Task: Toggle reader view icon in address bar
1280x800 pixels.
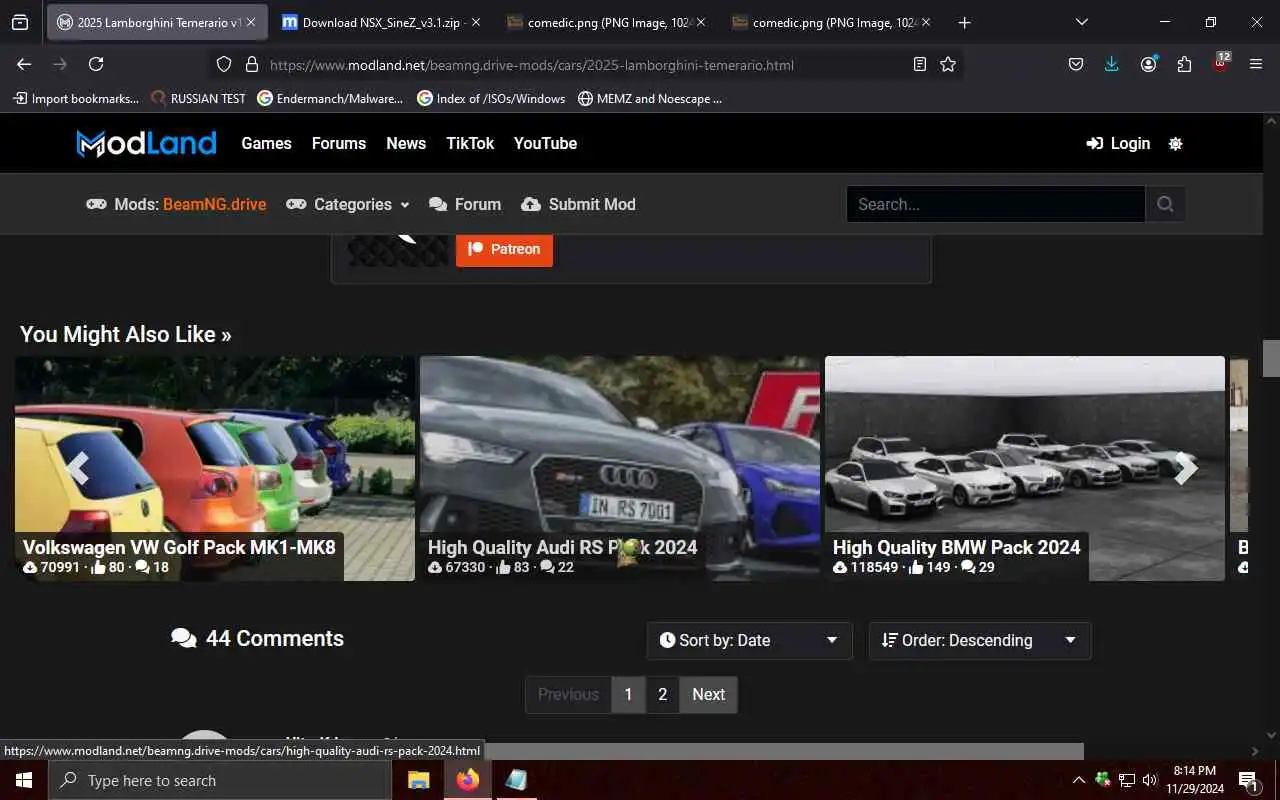Action: pos(920,64)
